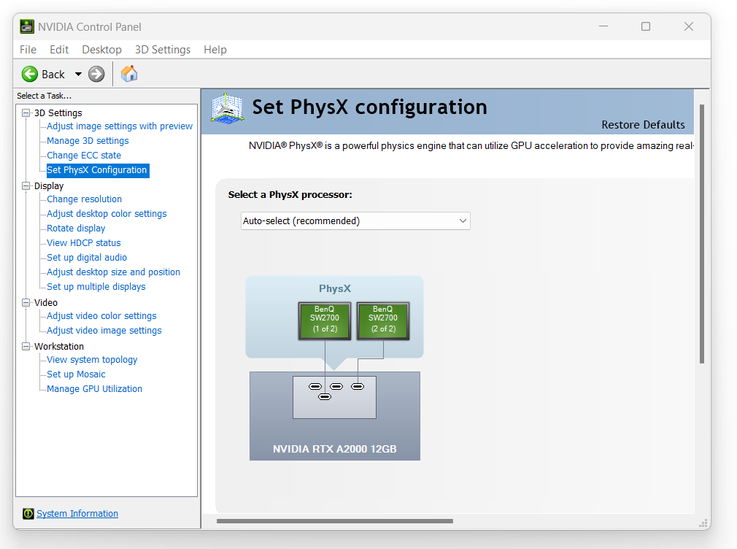Open Adjust desktop size and position
Screen dimensions: 737x549
coord(113,272)
